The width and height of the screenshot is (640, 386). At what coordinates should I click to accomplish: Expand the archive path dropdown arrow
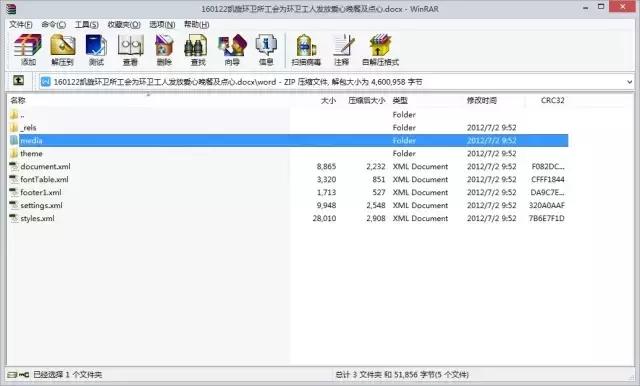(629, 82)
